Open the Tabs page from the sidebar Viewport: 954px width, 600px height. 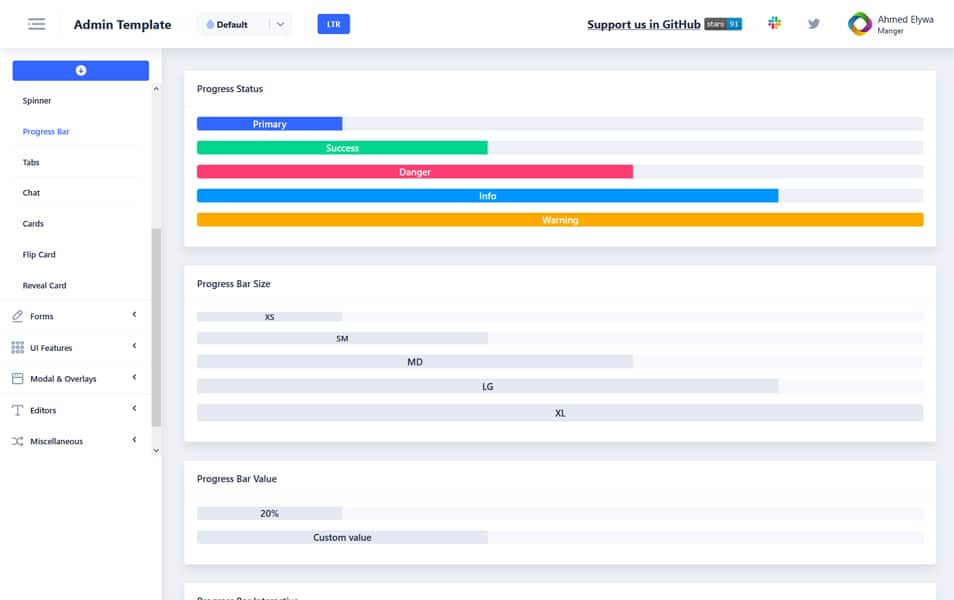point(29,162)
